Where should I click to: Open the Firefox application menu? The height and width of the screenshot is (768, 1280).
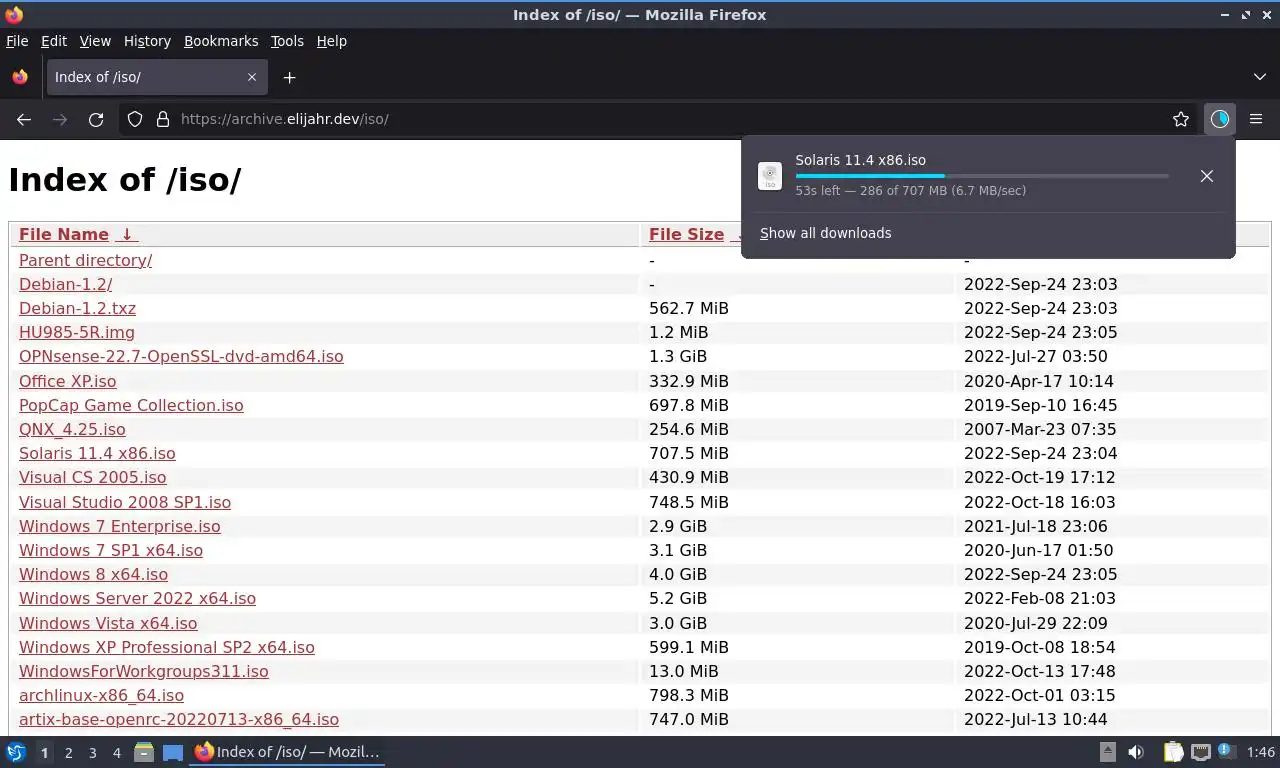click(x=1256, y=119)
